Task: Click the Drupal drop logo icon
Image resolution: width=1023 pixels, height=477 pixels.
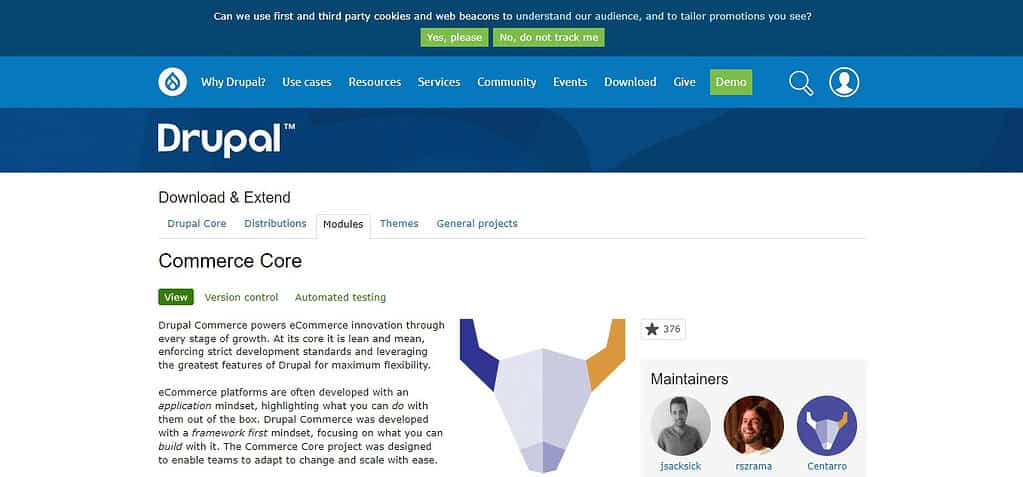Action: pos(172,82)
